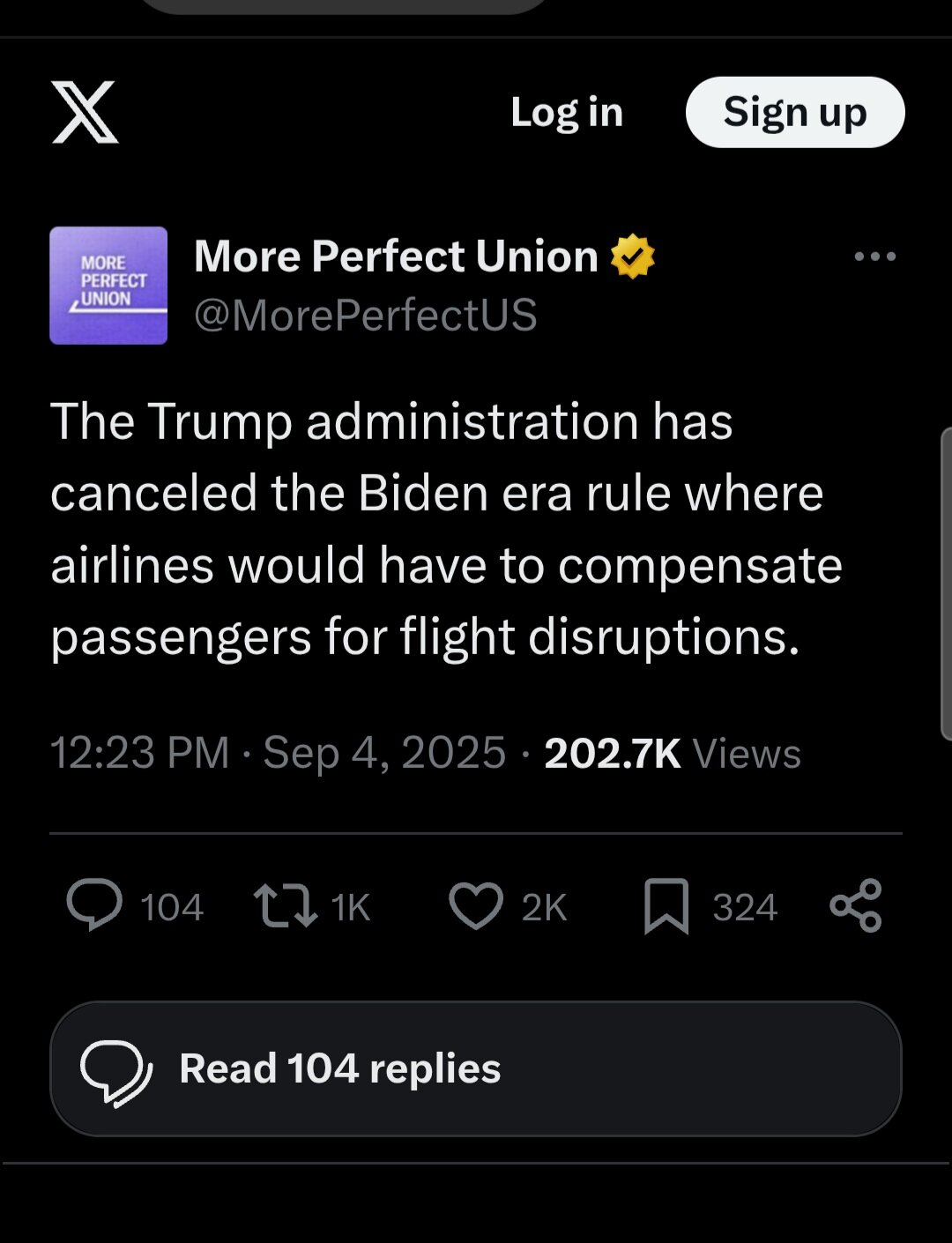Click the X logo icon
The height and width of the screenshot is (1243, 952).
point(85,112)
